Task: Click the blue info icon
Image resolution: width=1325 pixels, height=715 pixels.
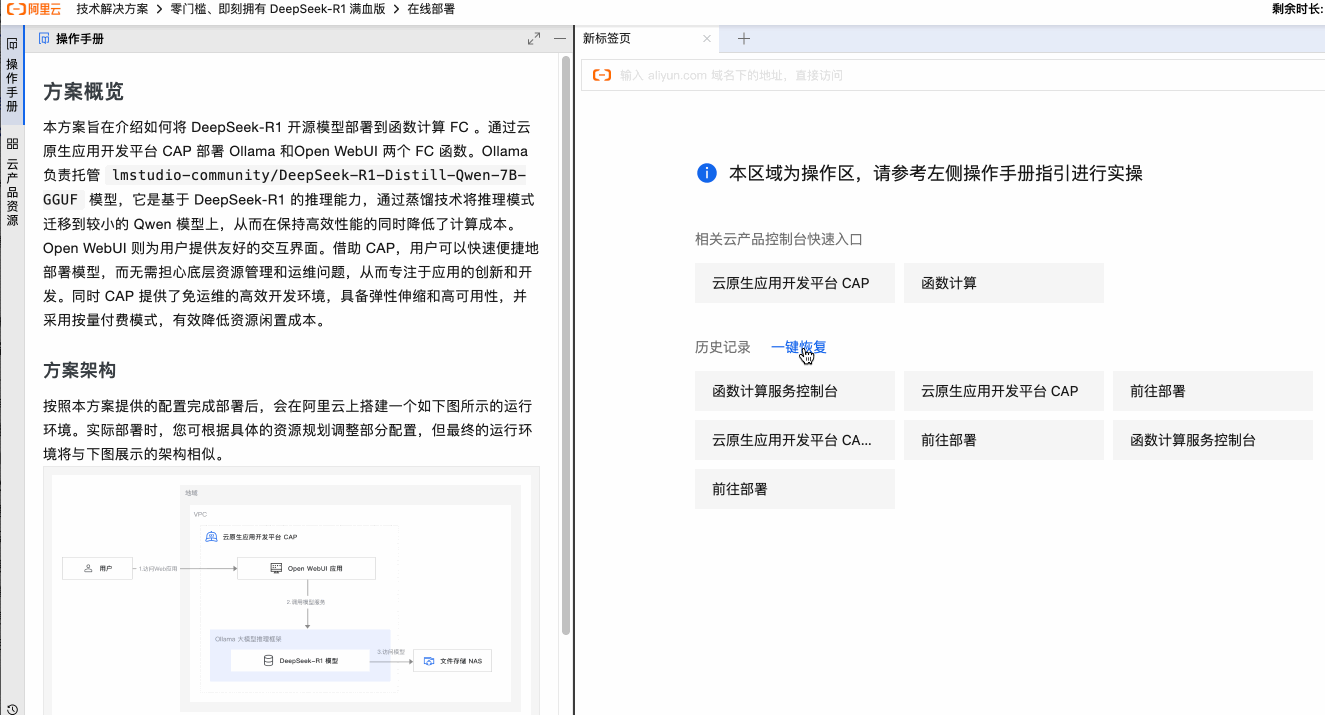Action: click(707, 173)
